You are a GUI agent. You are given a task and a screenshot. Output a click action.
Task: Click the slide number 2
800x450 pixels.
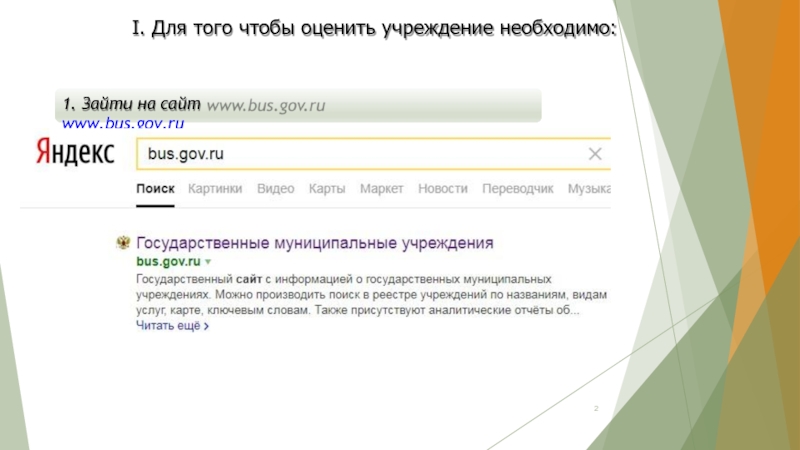pos(596,408)
